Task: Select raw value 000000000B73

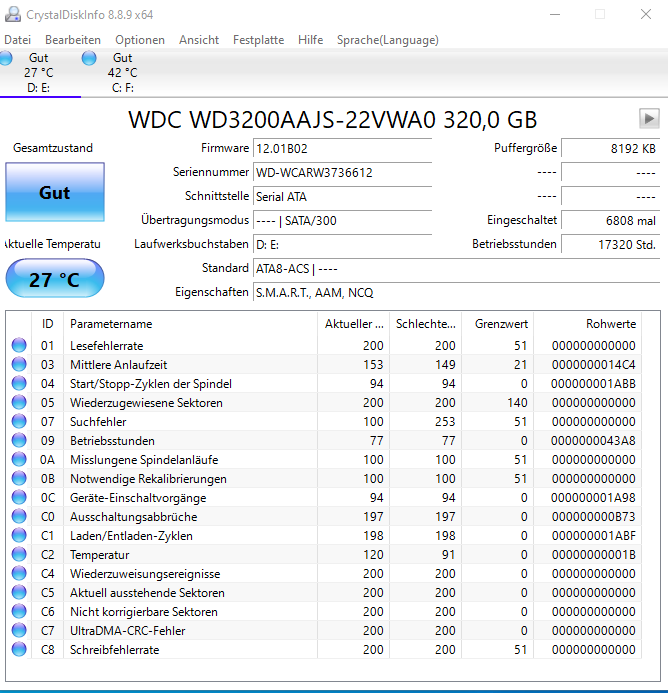Action: 593,517
